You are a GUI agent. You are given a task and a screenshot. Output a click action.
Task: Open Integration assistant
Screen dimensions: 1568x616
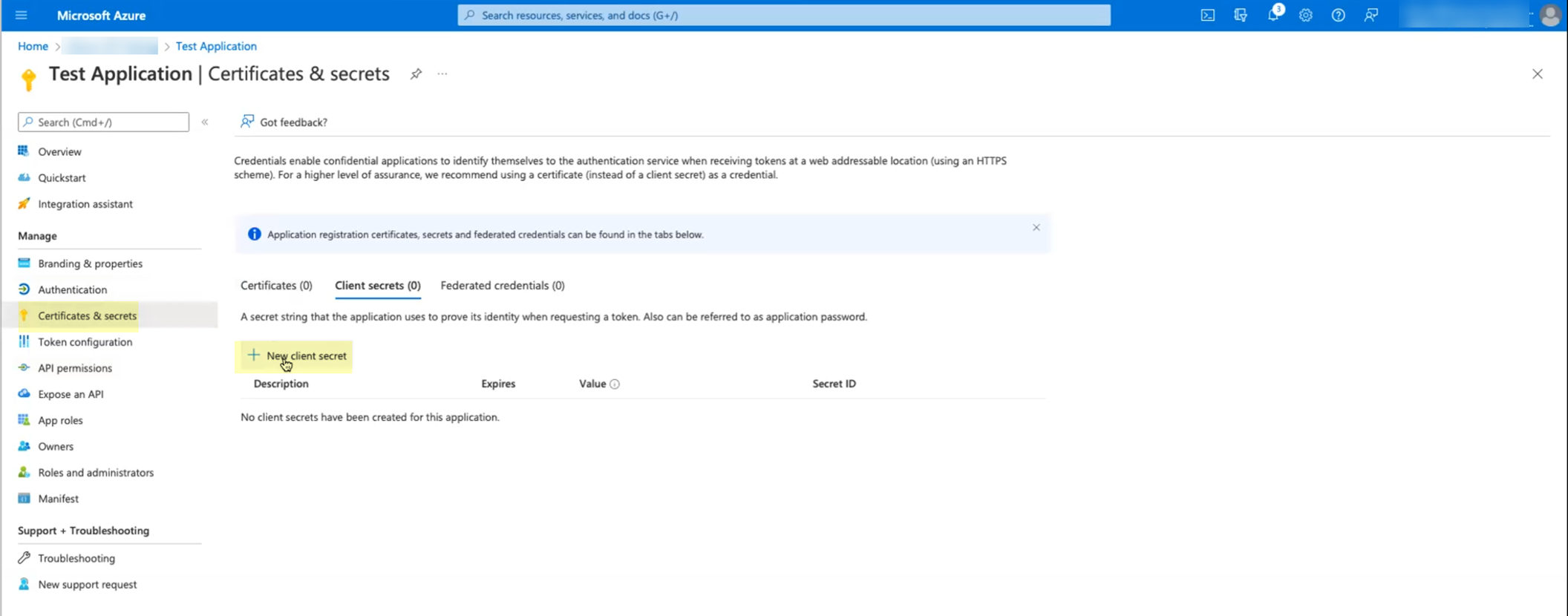pyautogui.click(x=85, y=204)
